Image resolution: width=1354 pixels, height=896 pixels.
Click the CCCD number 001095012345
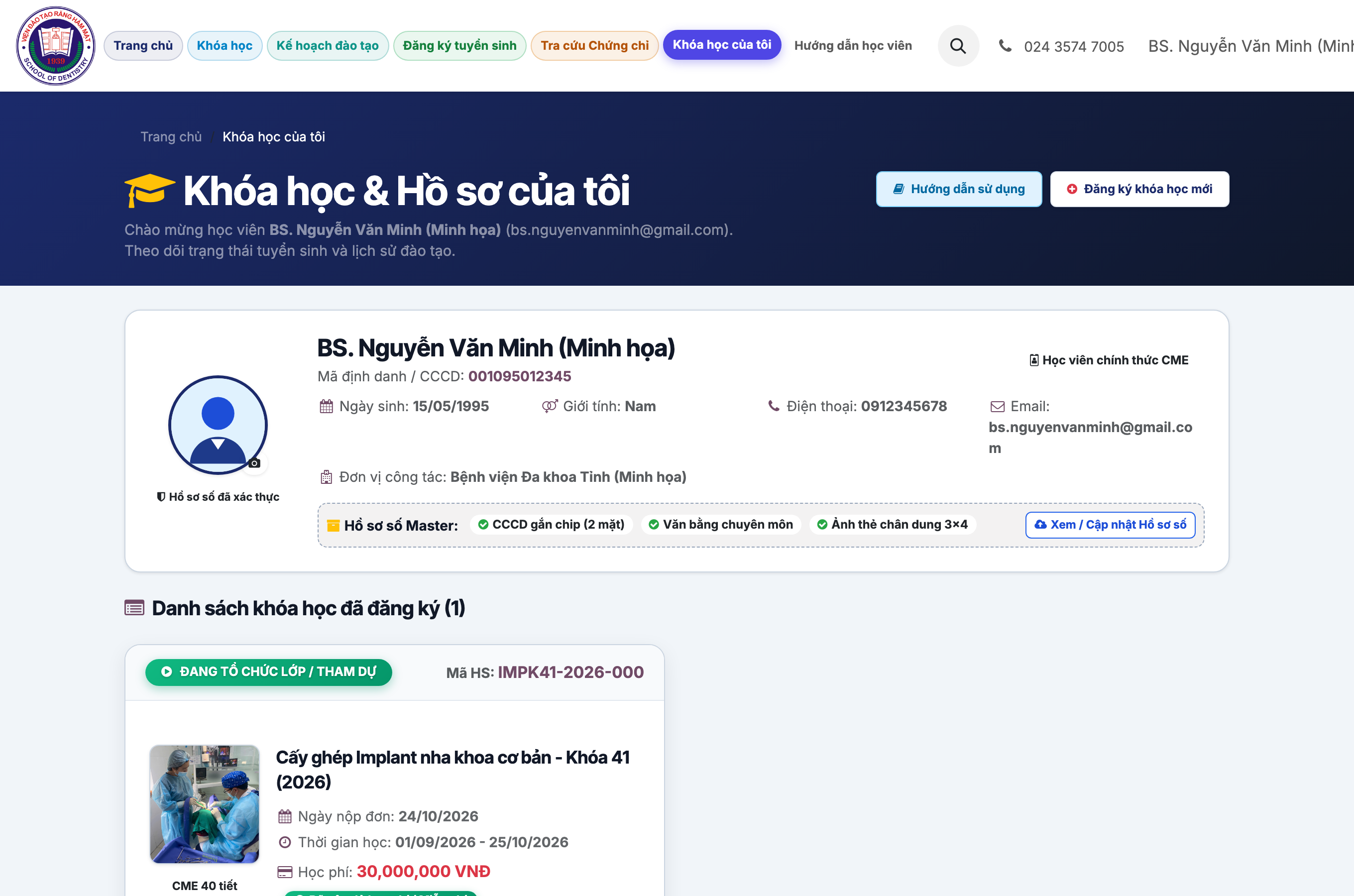coord(519,376)
